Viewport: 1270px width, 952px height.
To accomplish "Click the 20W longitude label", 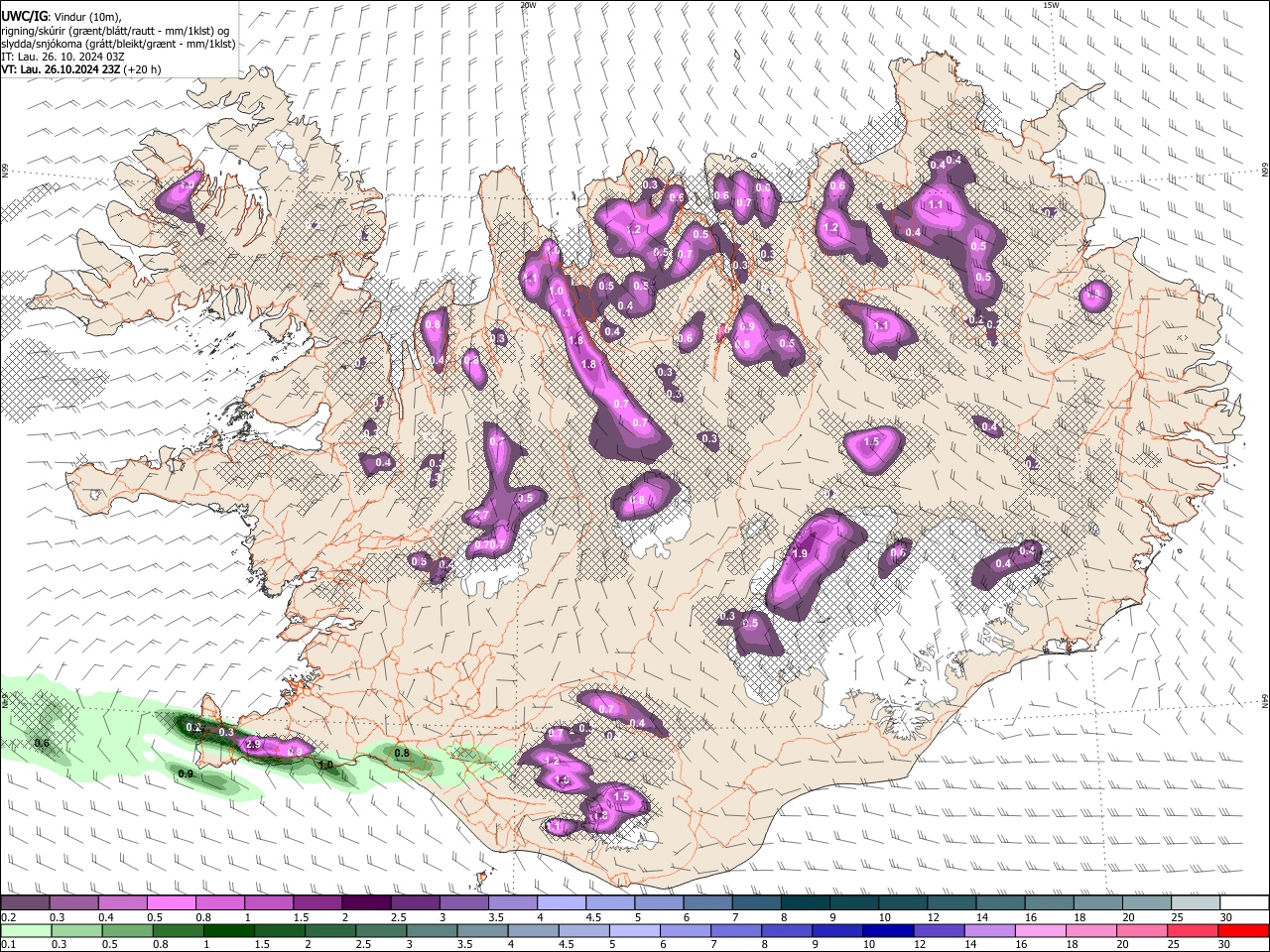I will [528, 5].
